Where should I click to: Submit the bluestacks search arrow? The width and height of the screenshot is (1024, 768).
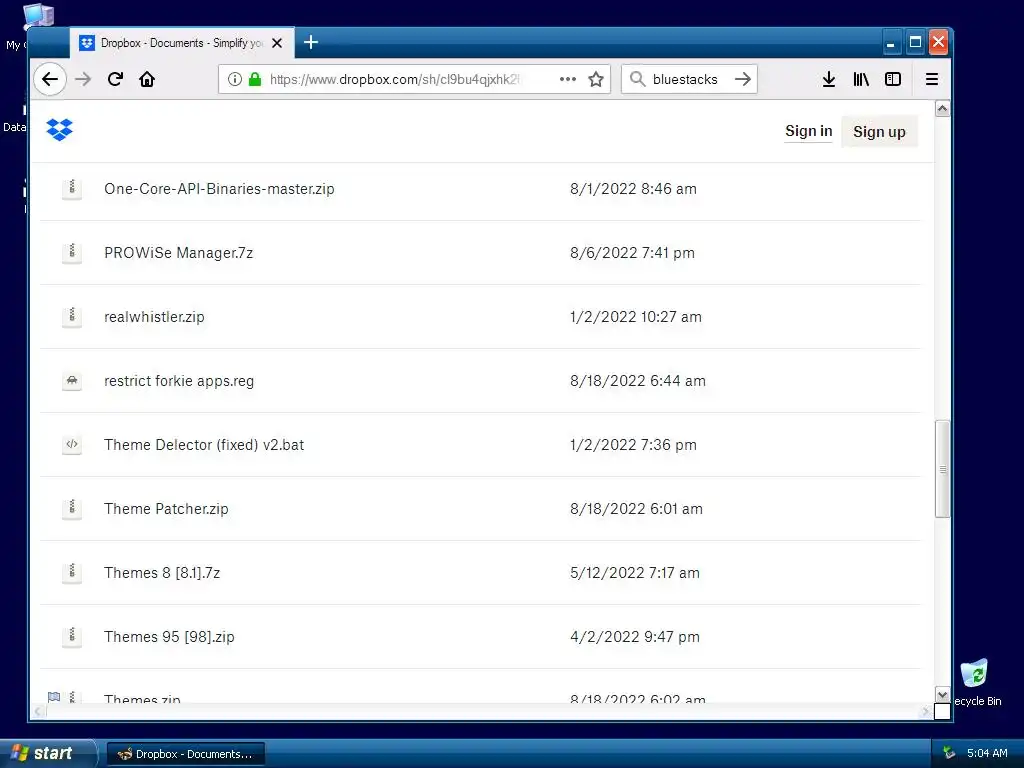click(743, 79)
